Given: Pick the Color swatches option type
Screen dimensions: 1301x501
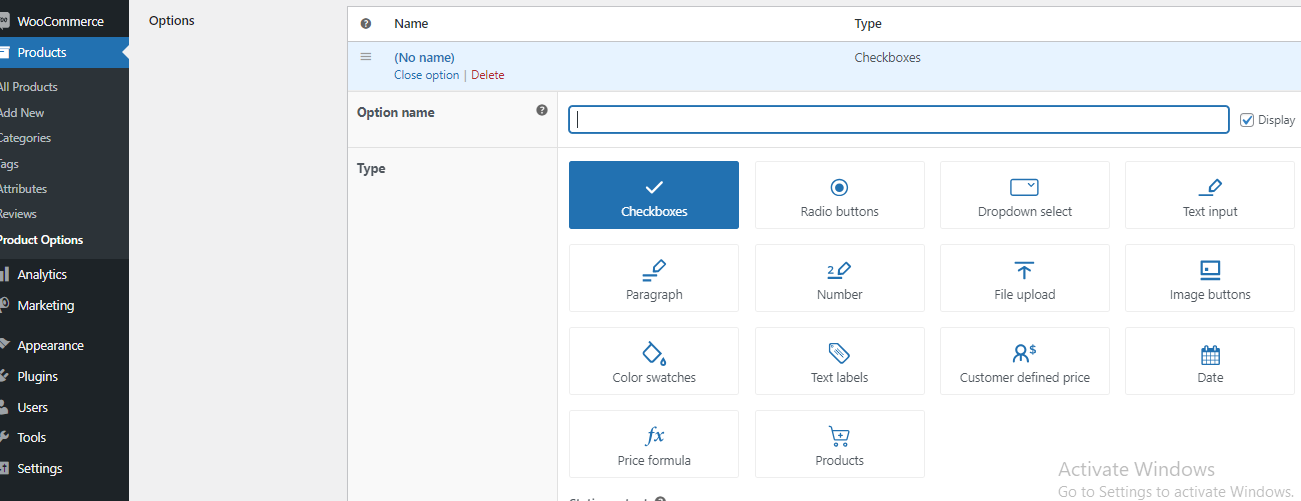Looking at the screenshot, I should point(653,361).
